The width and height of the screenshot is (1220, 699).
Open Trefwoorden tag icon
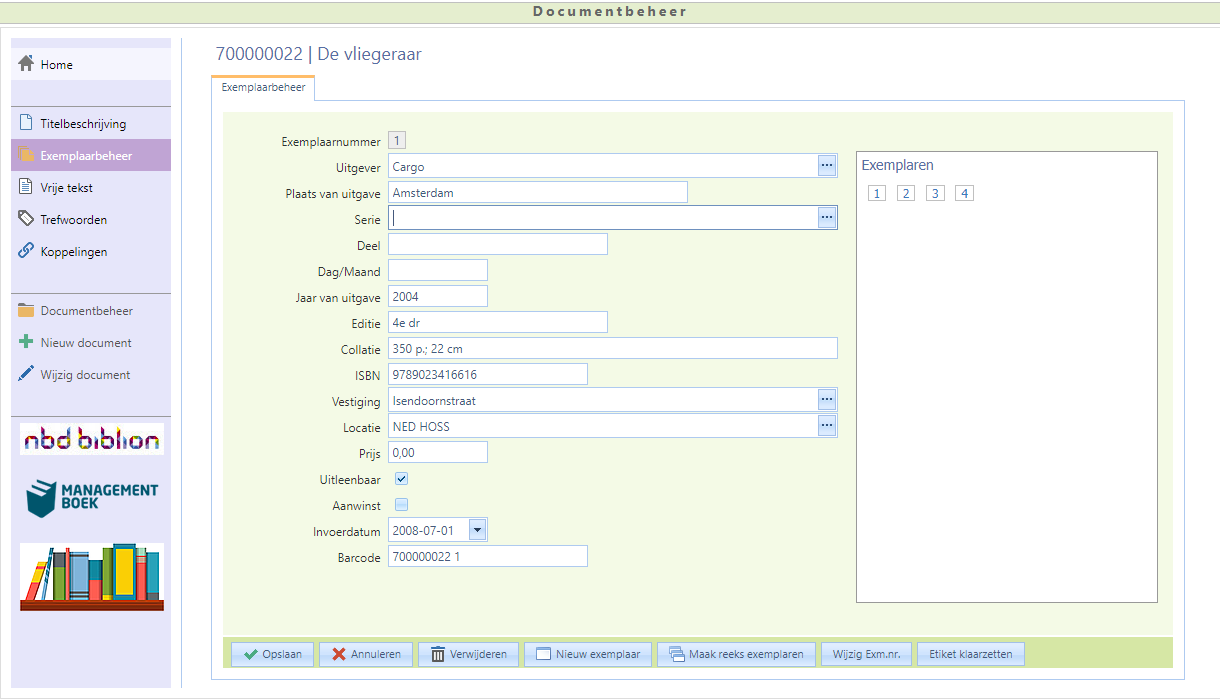pos(27,219)
